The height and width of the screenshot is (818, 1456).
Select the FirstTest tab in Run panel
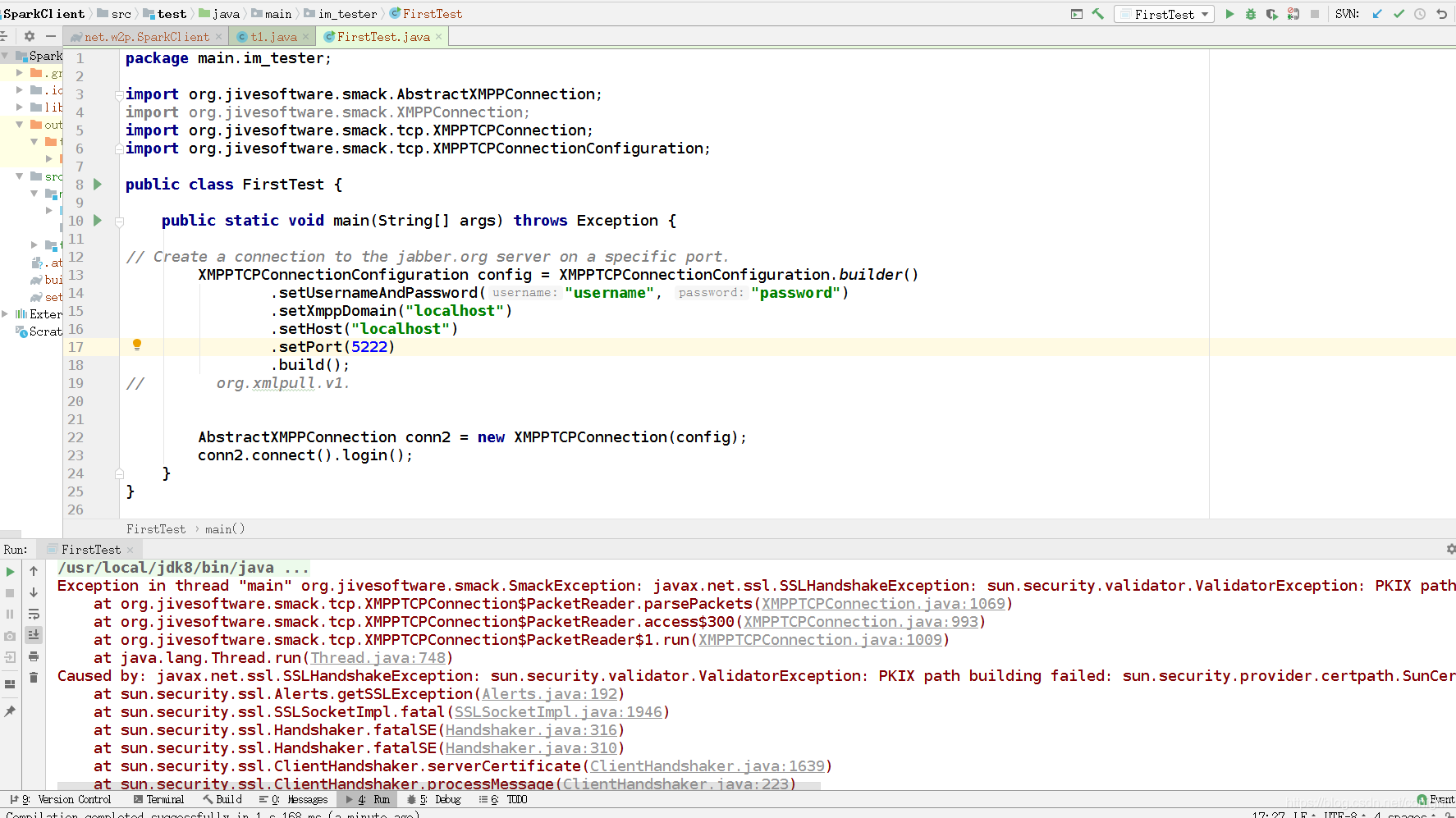[x=90, y=550]
